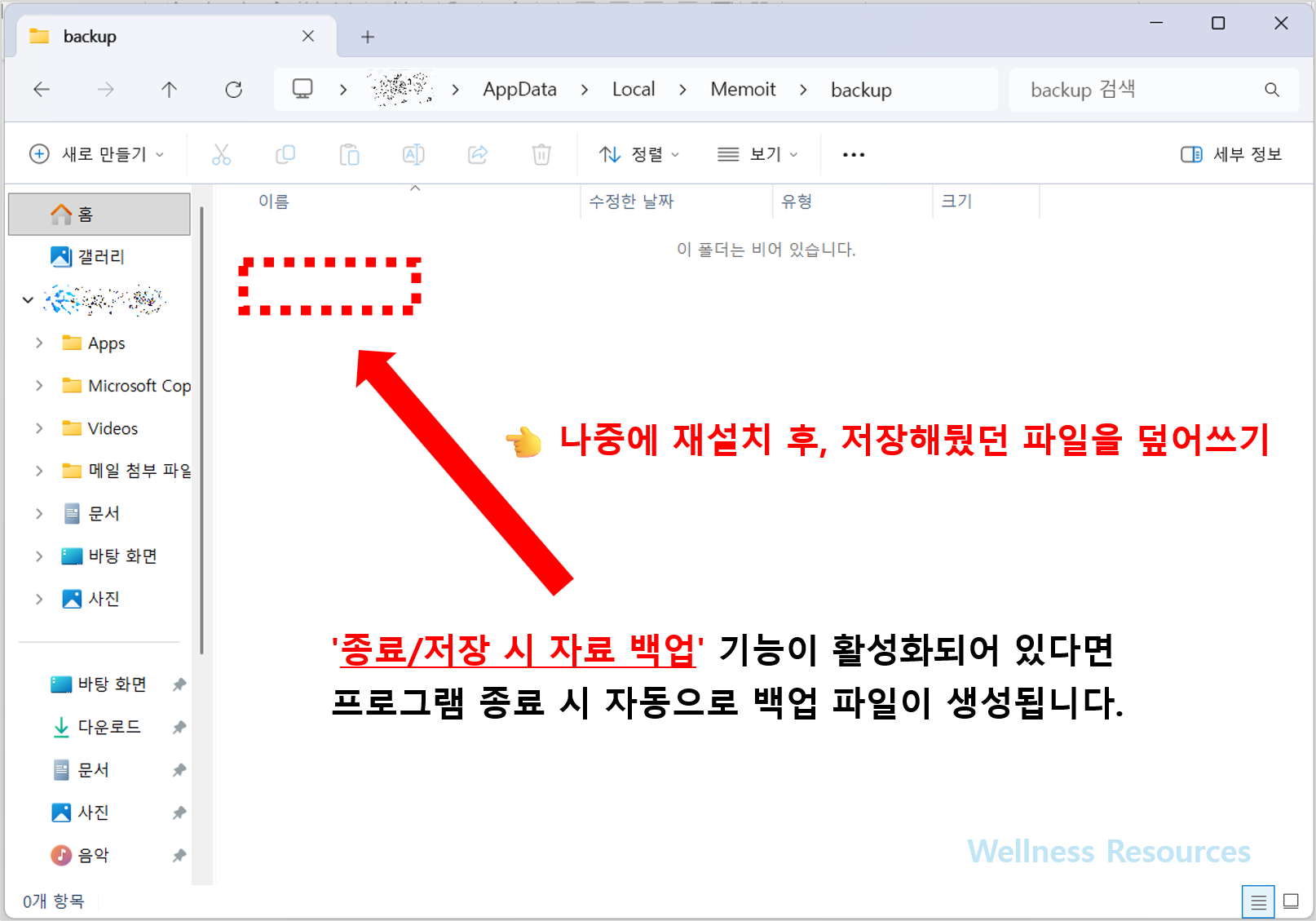The height and width of the screenshot is (921, 1316).
Task: Click the PC monitor icon in address bar
Action: [303, 89]
